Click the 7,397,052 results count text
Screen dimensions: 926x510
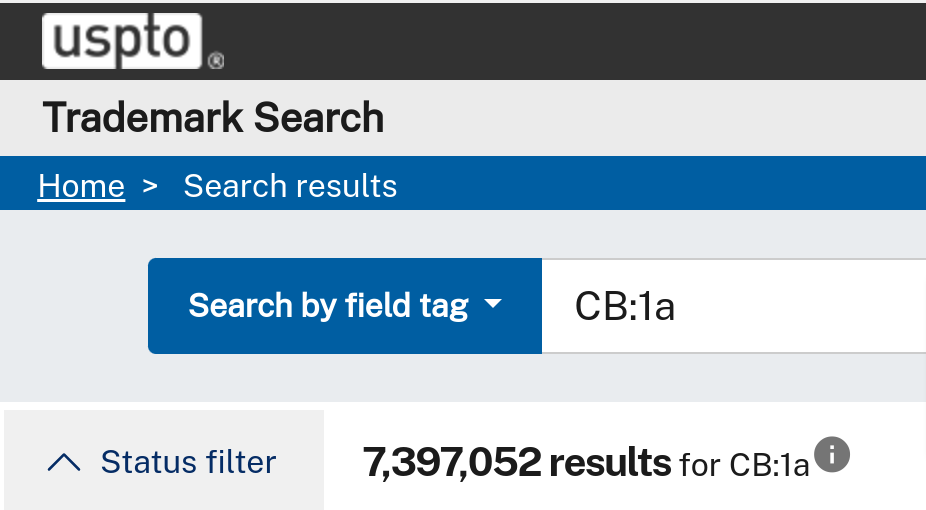coord(517,462)
